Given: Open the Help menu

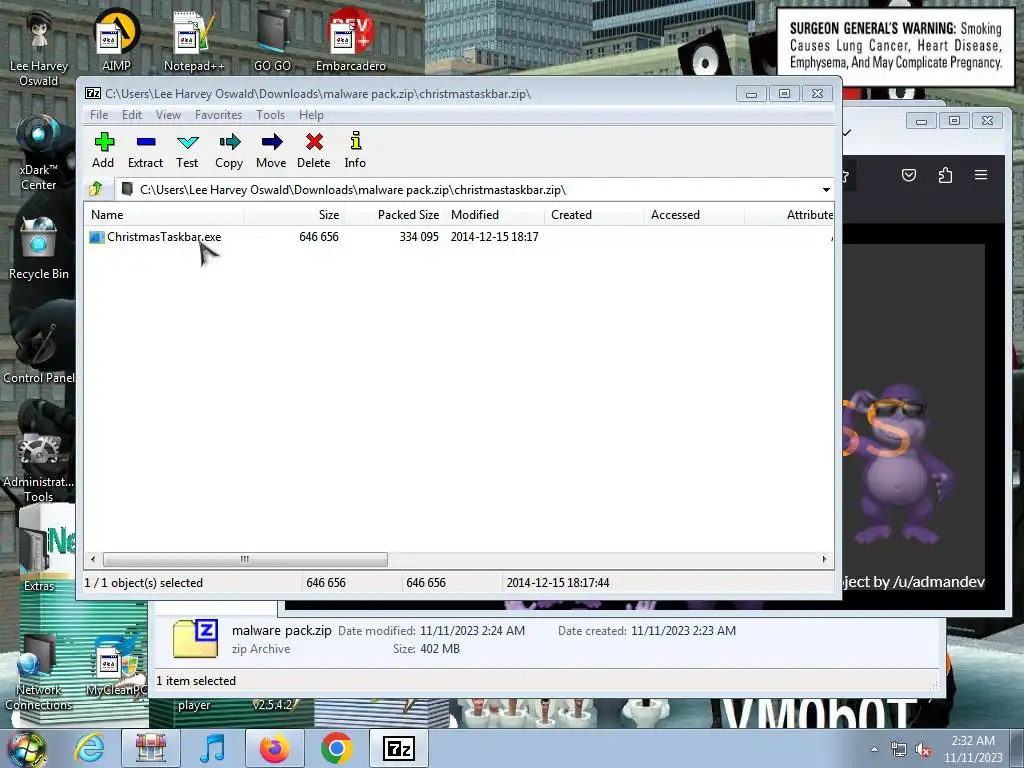Looking at the screenshot, I should coord(312,115).
